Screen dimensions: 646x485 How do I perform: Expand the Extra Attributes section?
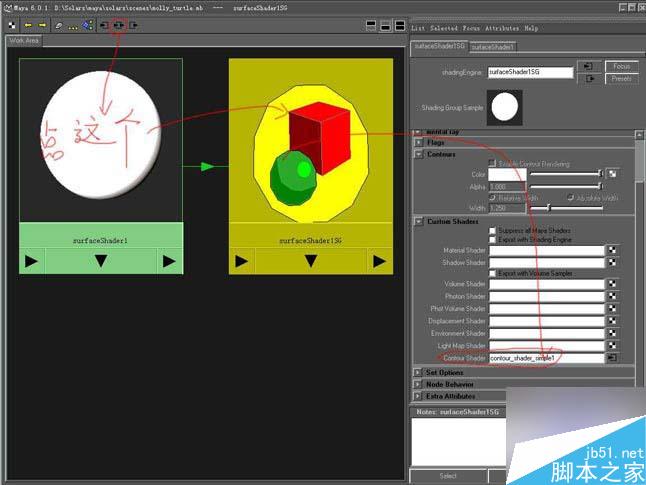tap(418, 396)
